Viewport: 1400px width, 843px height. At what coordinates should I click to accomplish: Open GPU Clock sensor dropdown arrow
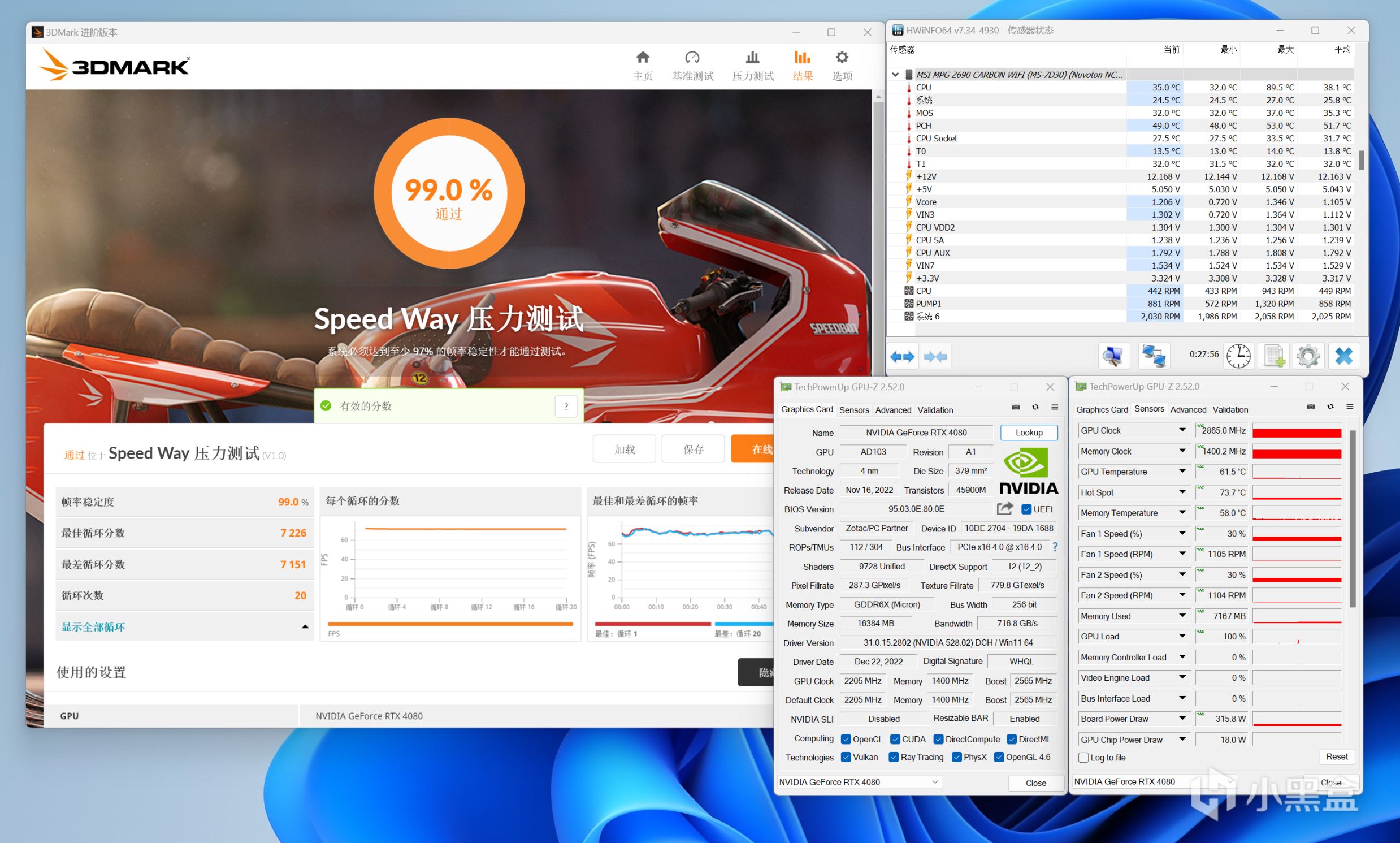(x=1182, y=431)
